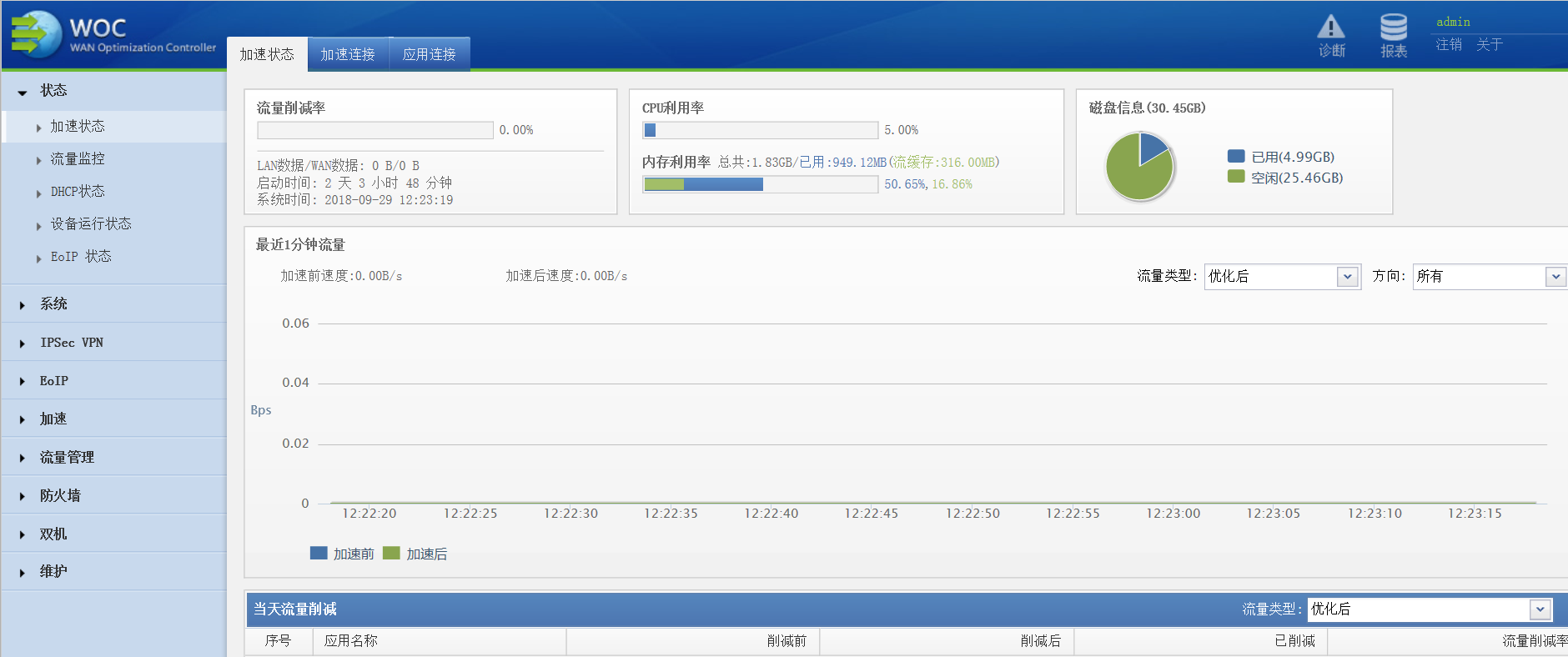
Task: Select 流量监控 in the sidebar
Action: 78,159
